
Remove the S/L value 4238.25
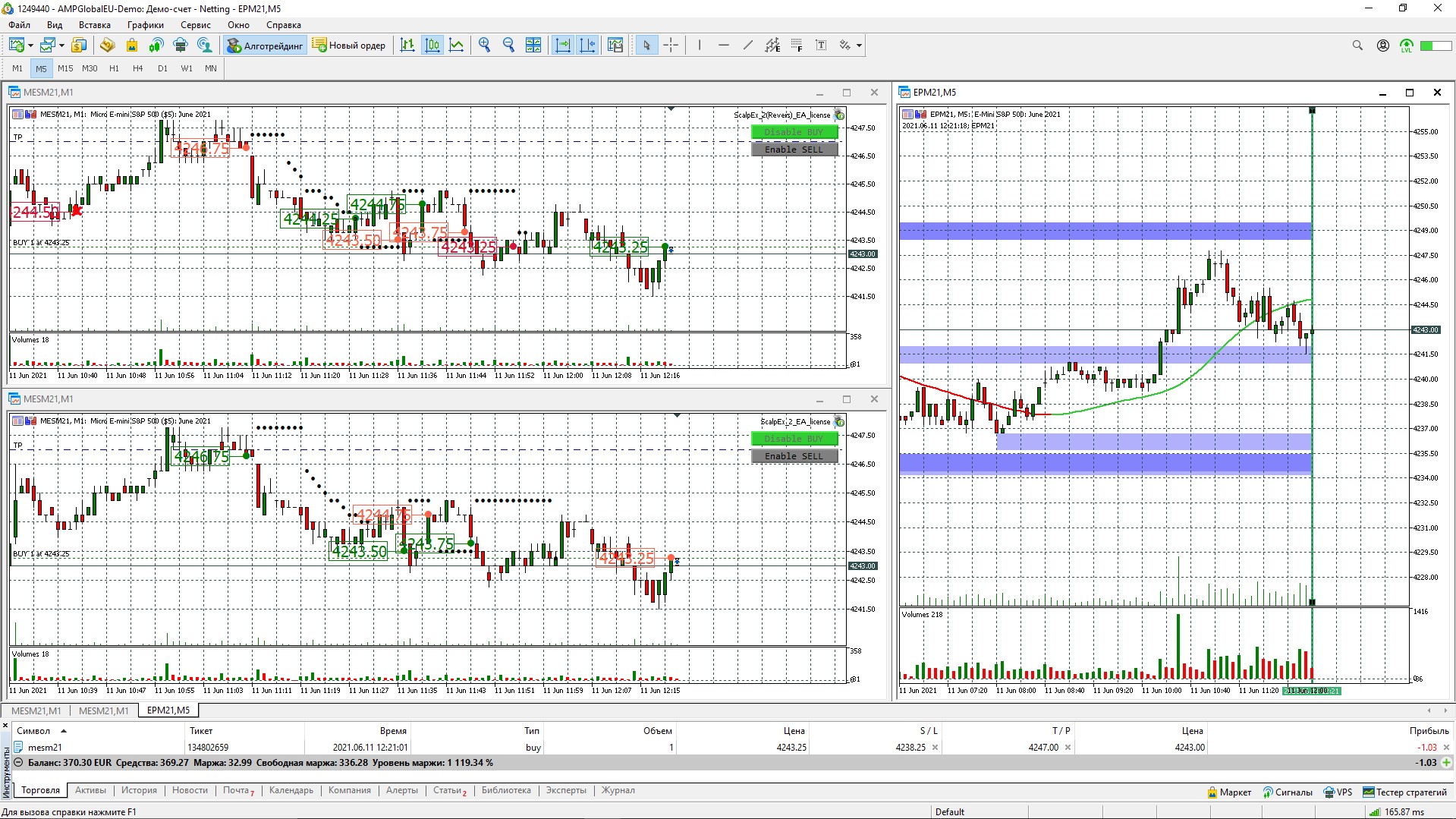pyautogui.click(x=935, y=748)
